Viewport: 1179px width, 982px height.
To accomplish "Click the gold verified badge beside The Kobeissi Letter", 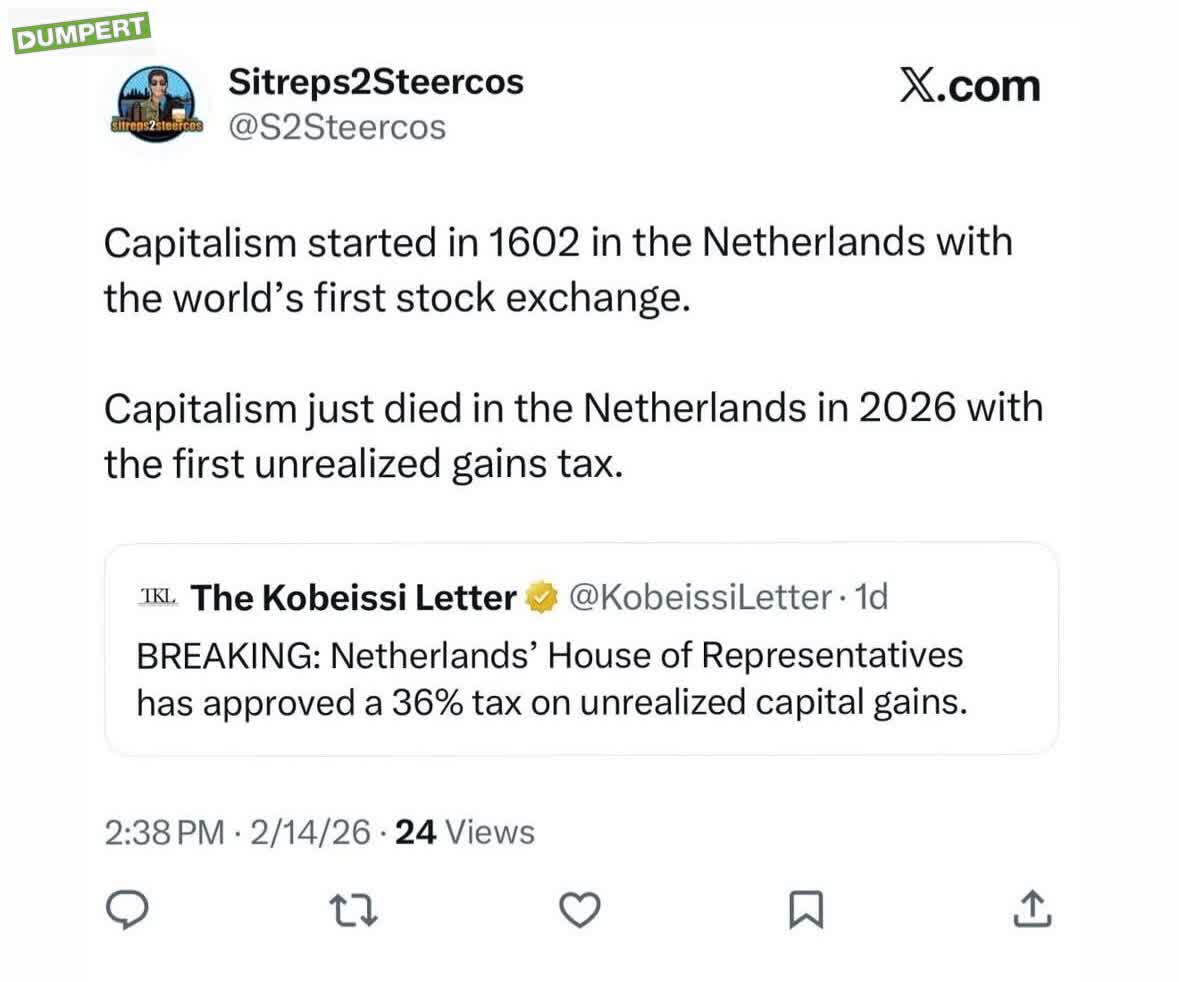I will pos(539,598).
